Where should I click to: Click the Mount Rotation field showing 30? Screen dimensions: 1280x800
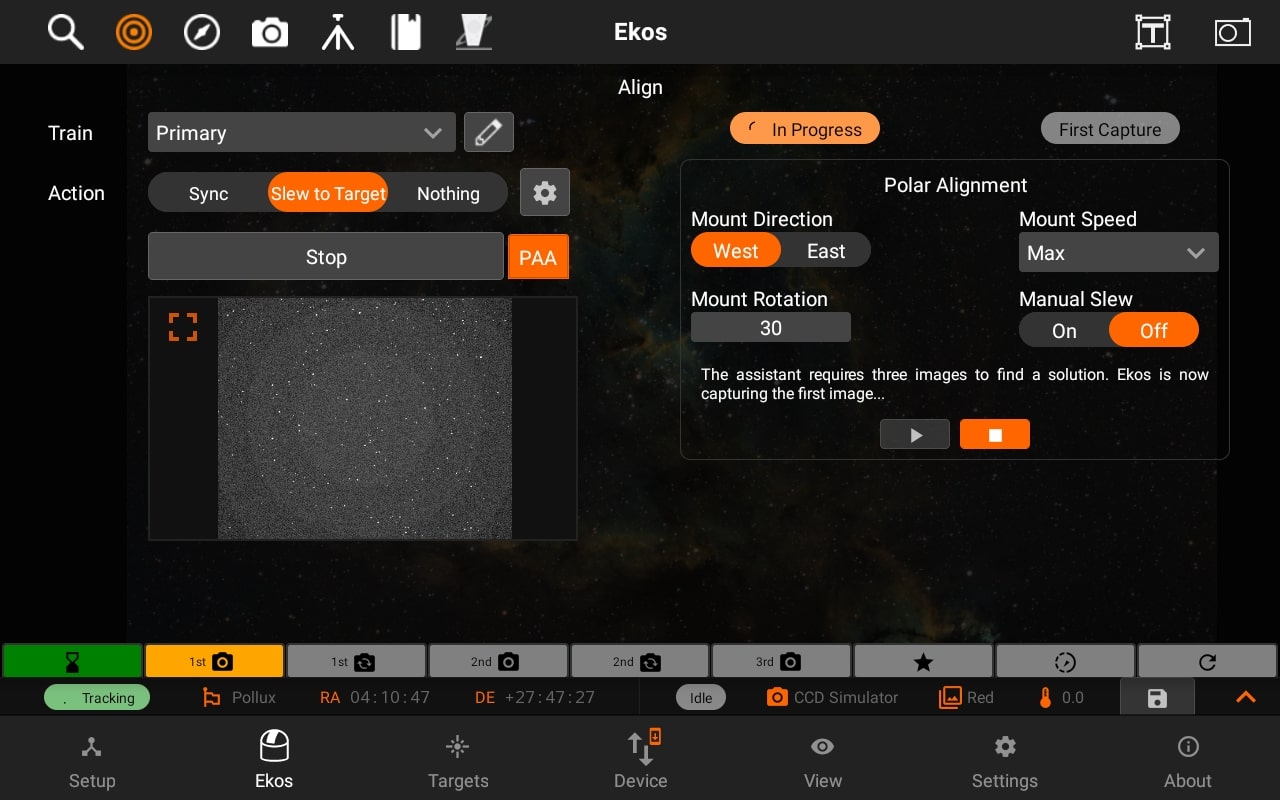pyautogui.click(x=771, y=327)
